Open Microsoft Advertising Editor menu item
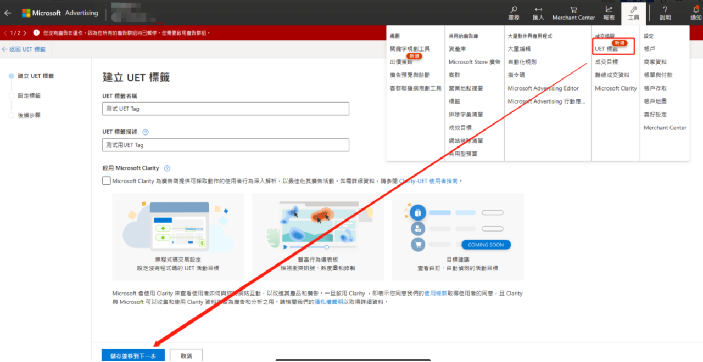Screen dimensions: 703x362 point(543,88)
